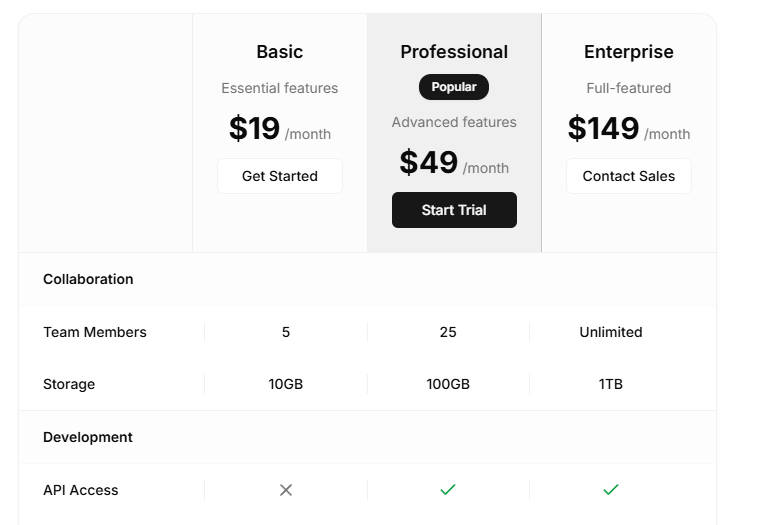The image size is (763, 525).
Task: Click the Collaboration section header
Action: point(88,279)
